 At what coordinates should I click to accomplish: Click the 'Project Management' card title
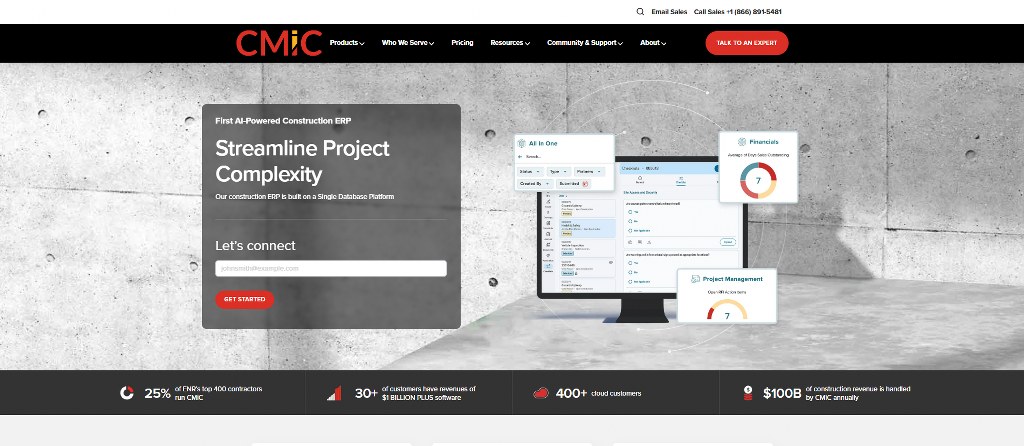[732, 279]
